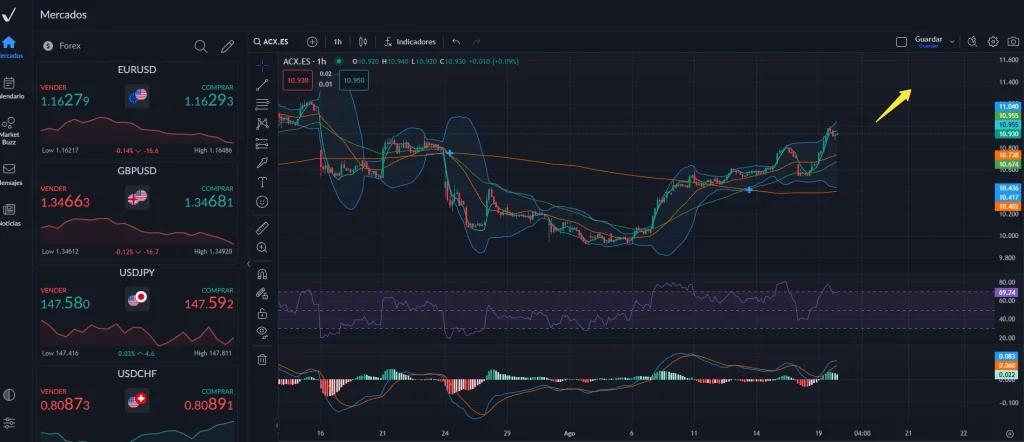Image resolution: width=1024 pixels, height=442 pixels.
Task: Open the GBPUSD flag pair icon
Action: 137,197
